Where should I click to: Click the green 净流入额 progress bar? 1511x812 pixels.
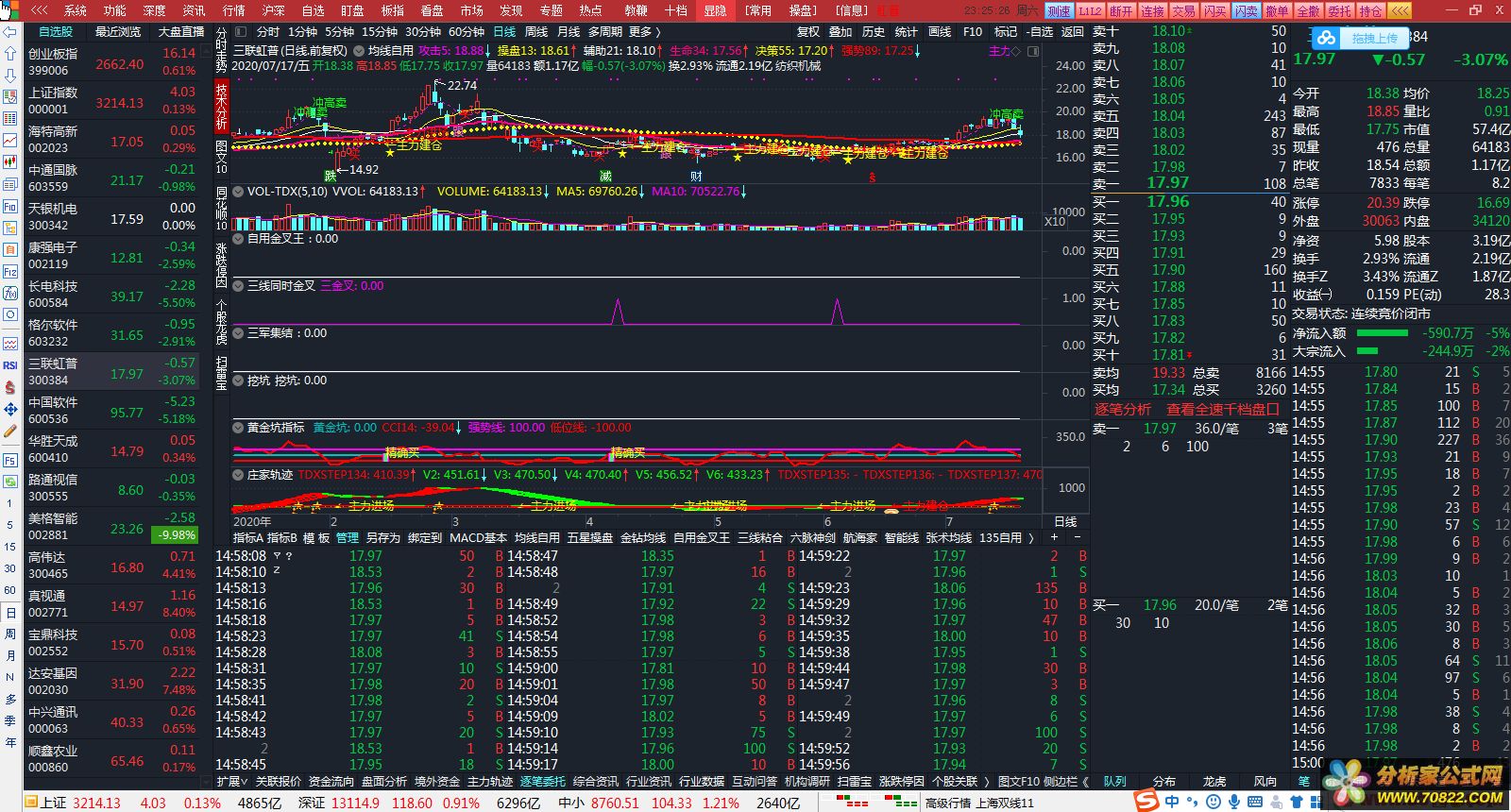(x=1382, y=332)
